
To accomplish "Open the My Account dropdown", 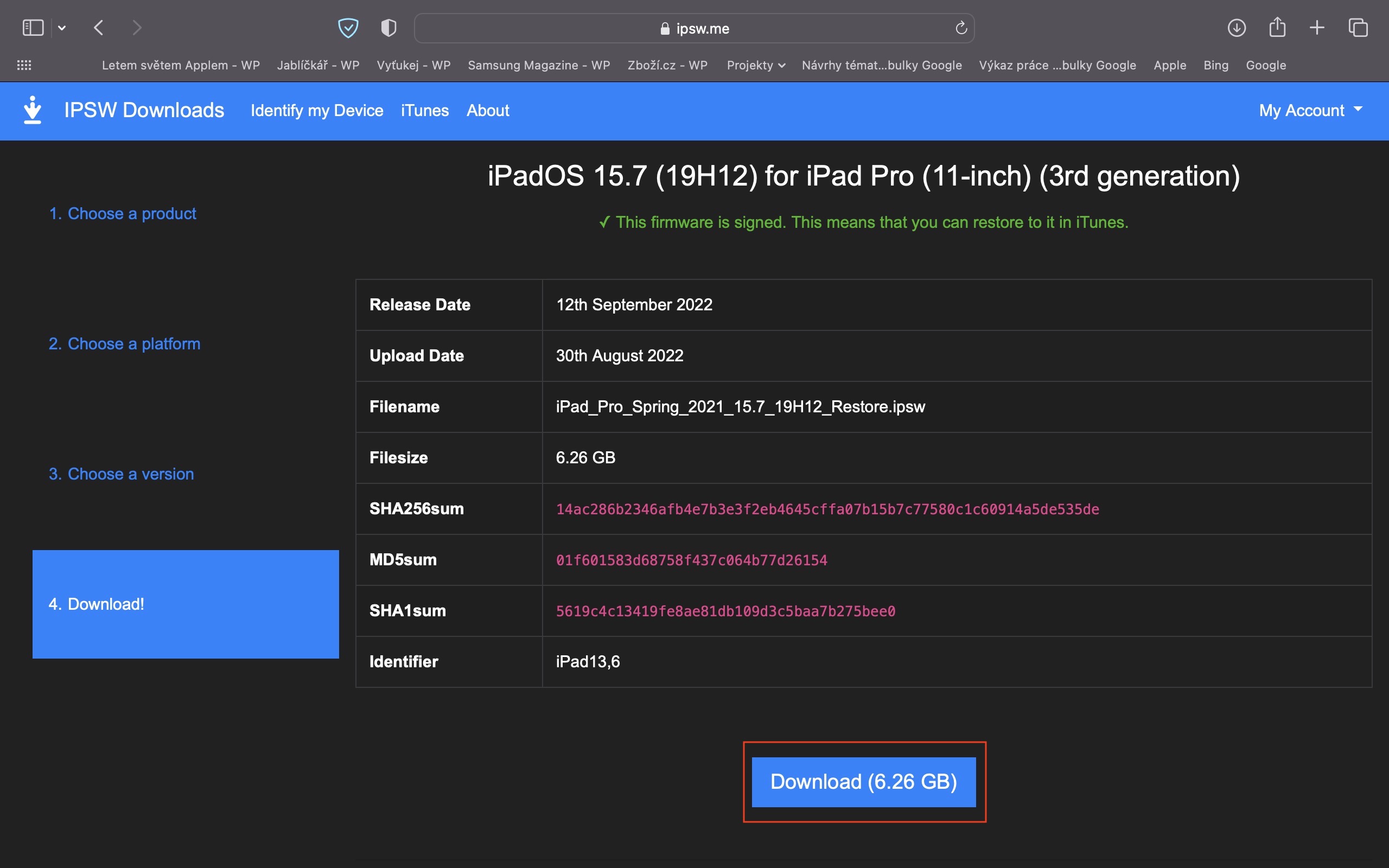I will pyautogui.click(x=1310, y=110).
